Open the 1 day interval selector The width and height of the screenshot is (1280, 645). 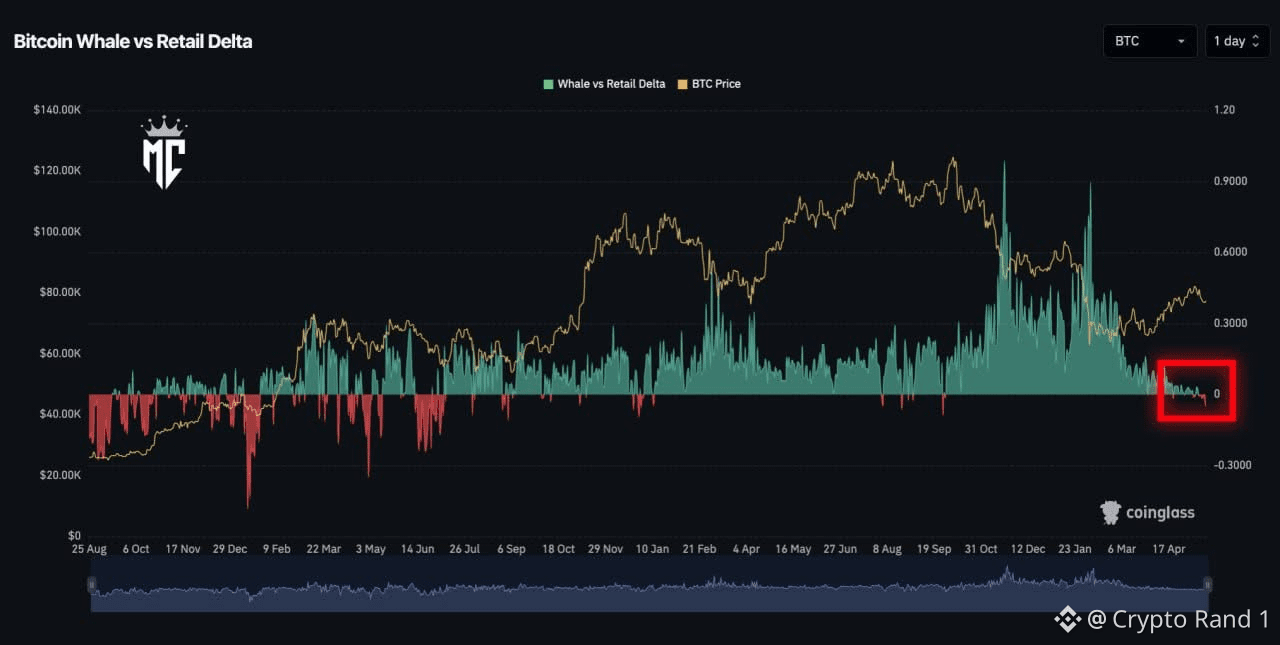pos(1237,41)
